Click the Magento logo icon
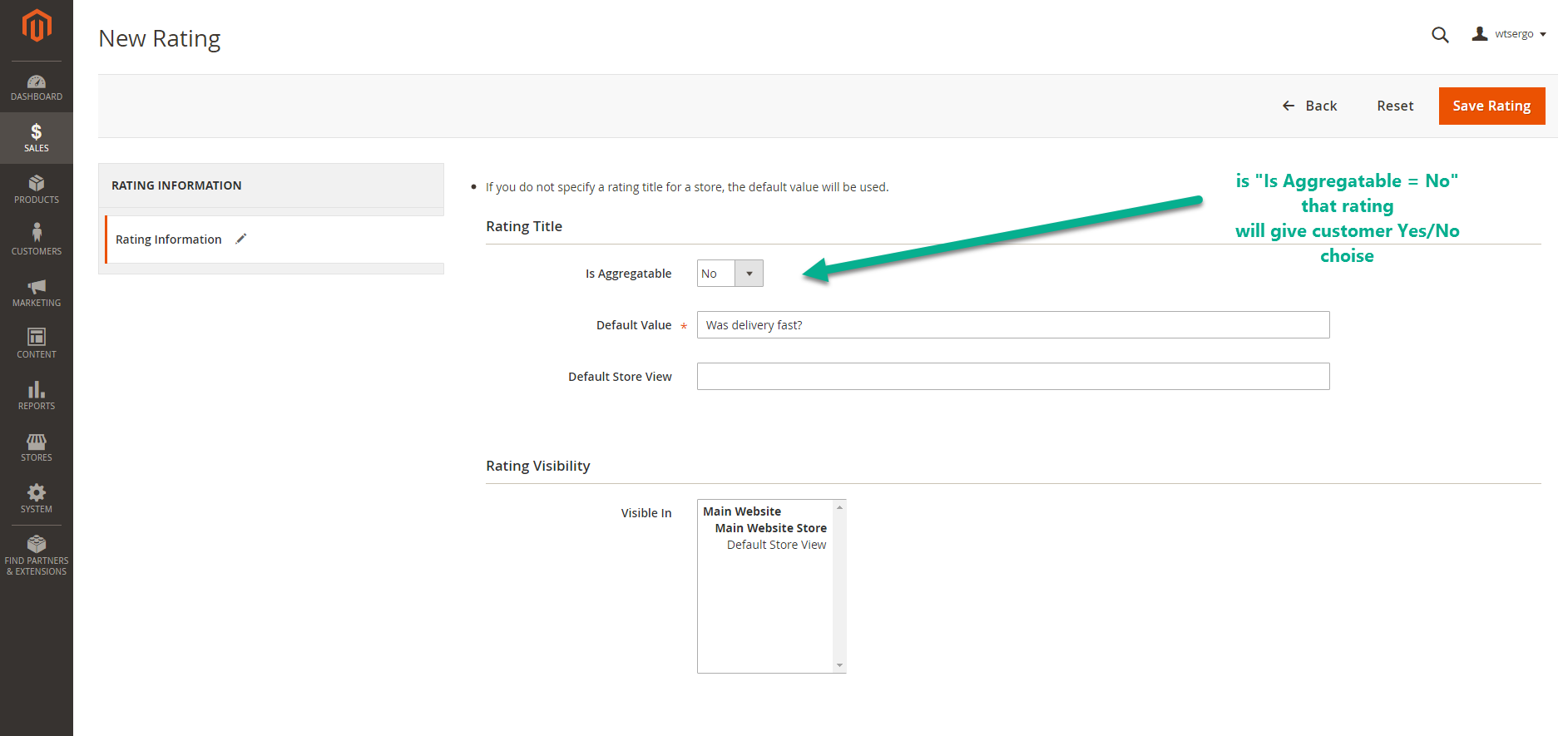The height and width of the screenshot is (736, 1568). [x=37, y=25]
